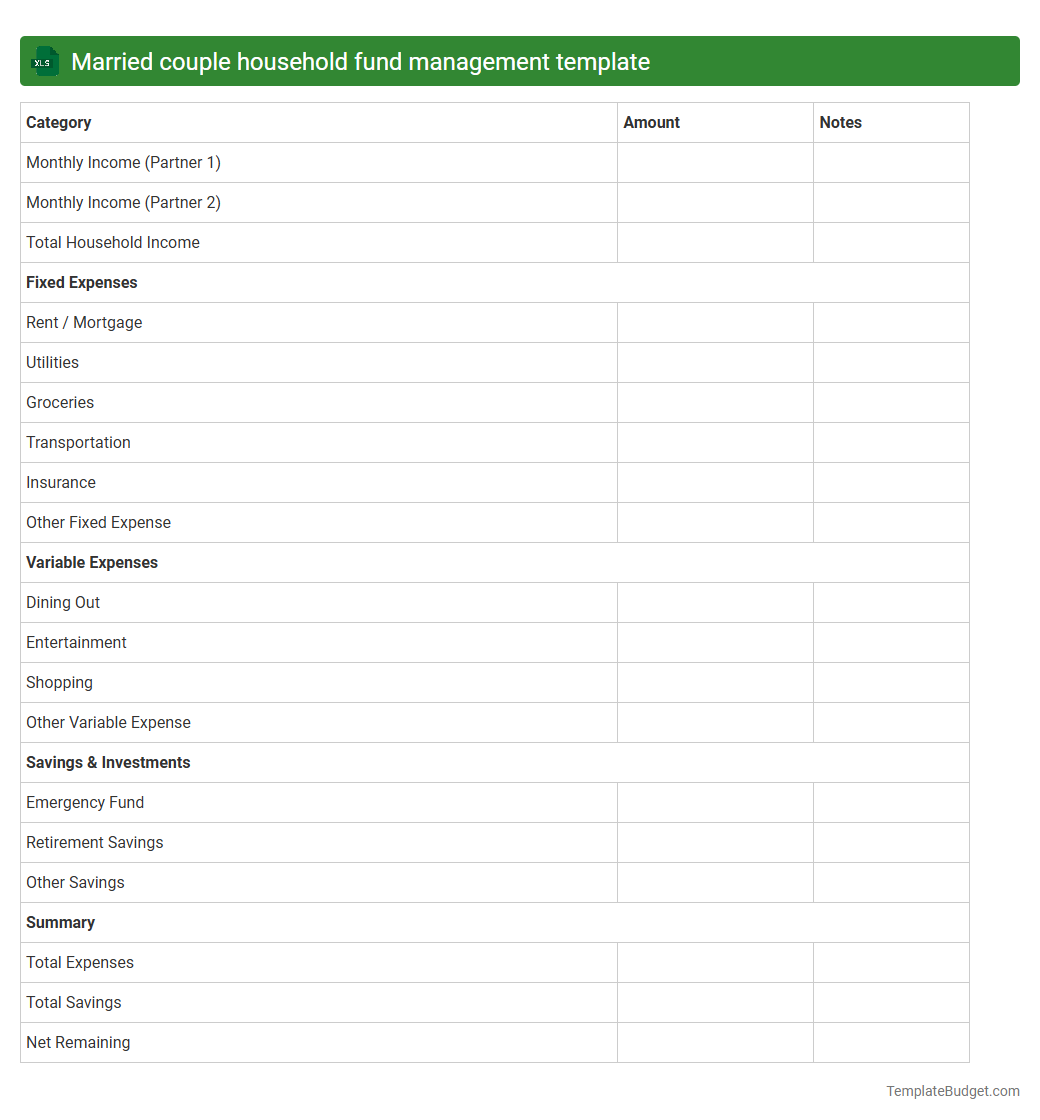The width and height of the screenshot is (1040, 1120).
Task: Click the Utilities amount cell
Action: (x=714, y=362)
